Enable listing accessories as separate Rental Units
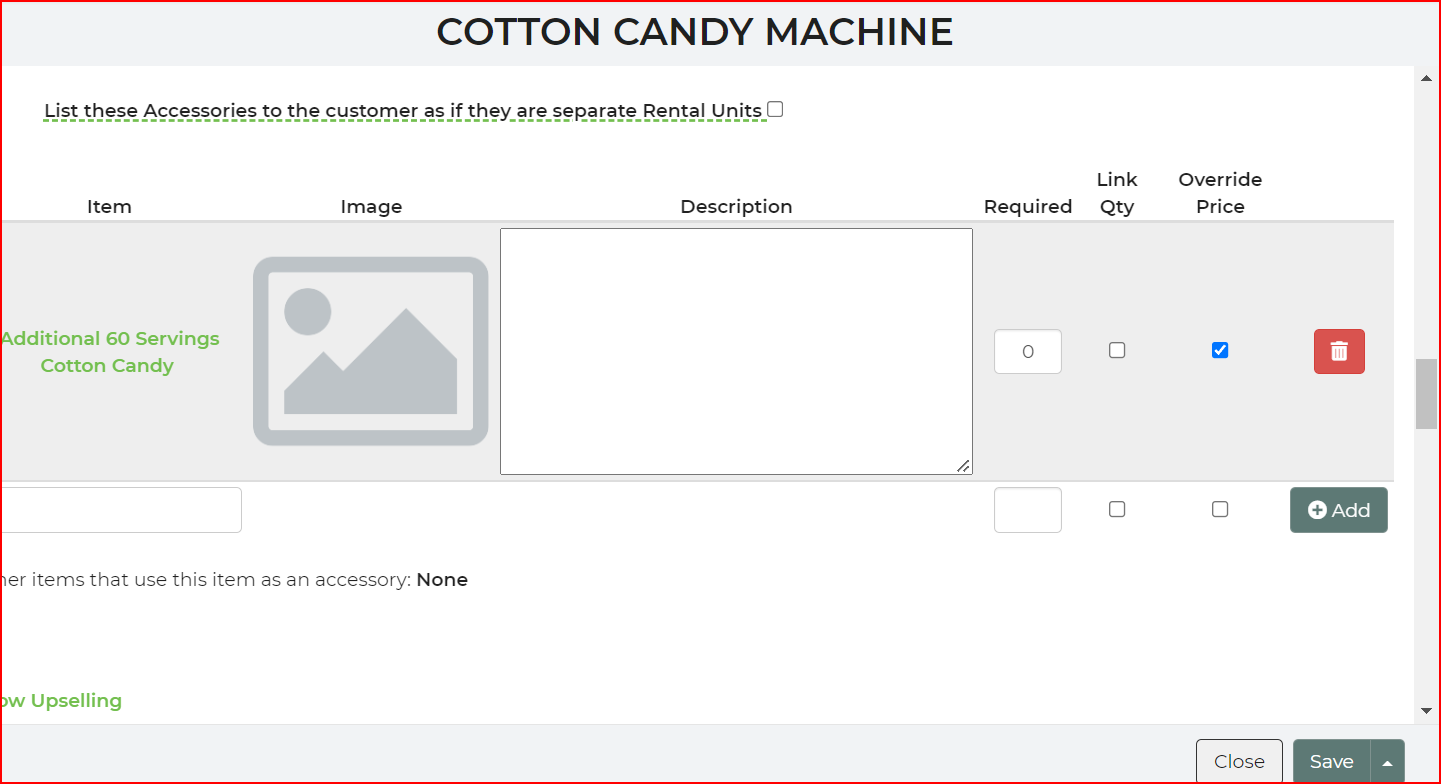The image size is (1441, 784). pyautogui.click(x=775, y=109)
